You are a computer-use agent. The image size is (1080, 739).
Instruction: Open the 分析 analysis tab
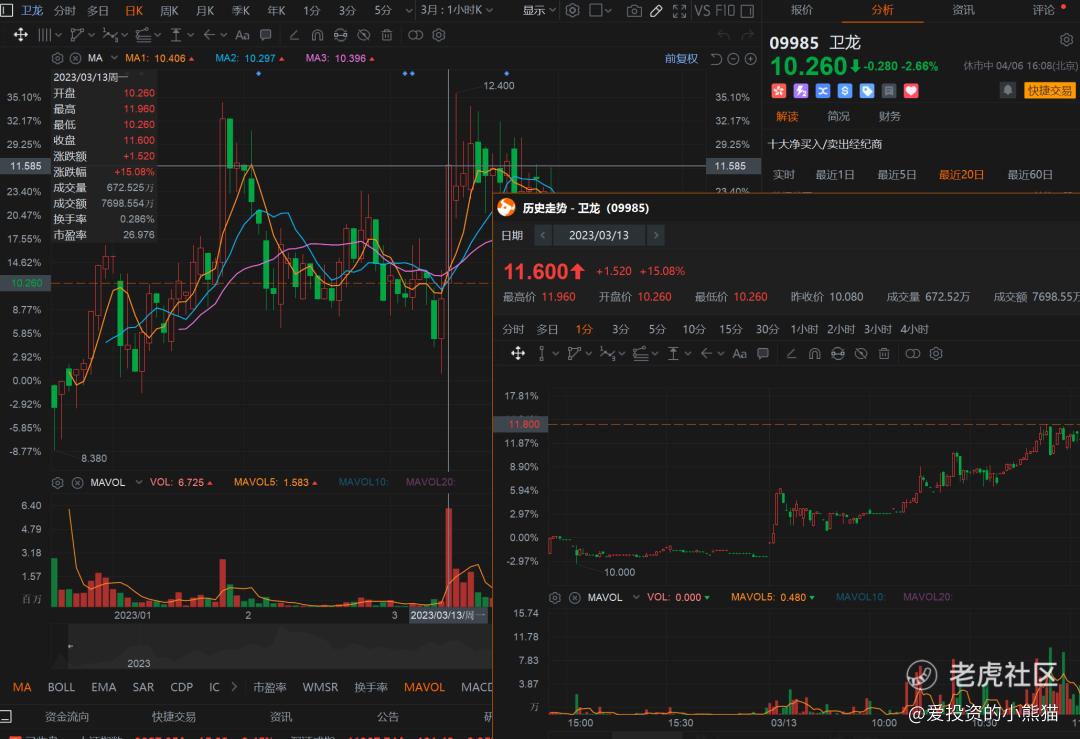(x=882, y=10)
